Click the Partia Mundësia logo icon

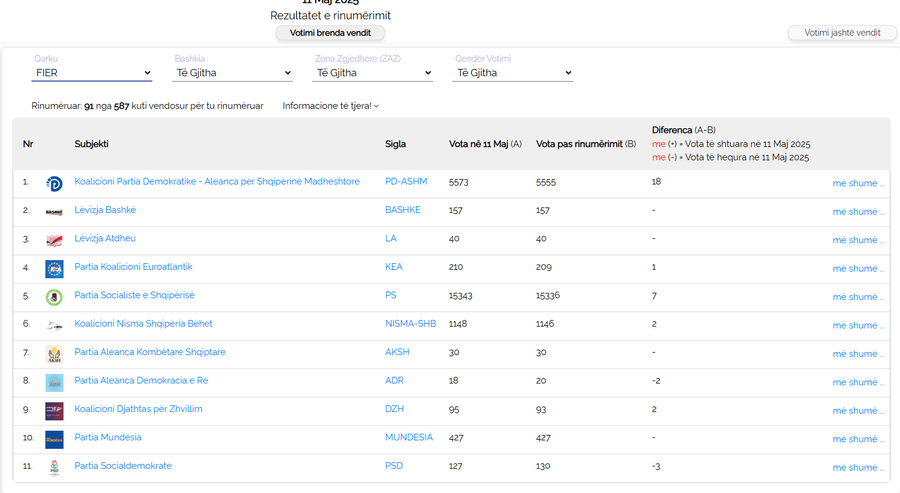[x=54, y=439]
